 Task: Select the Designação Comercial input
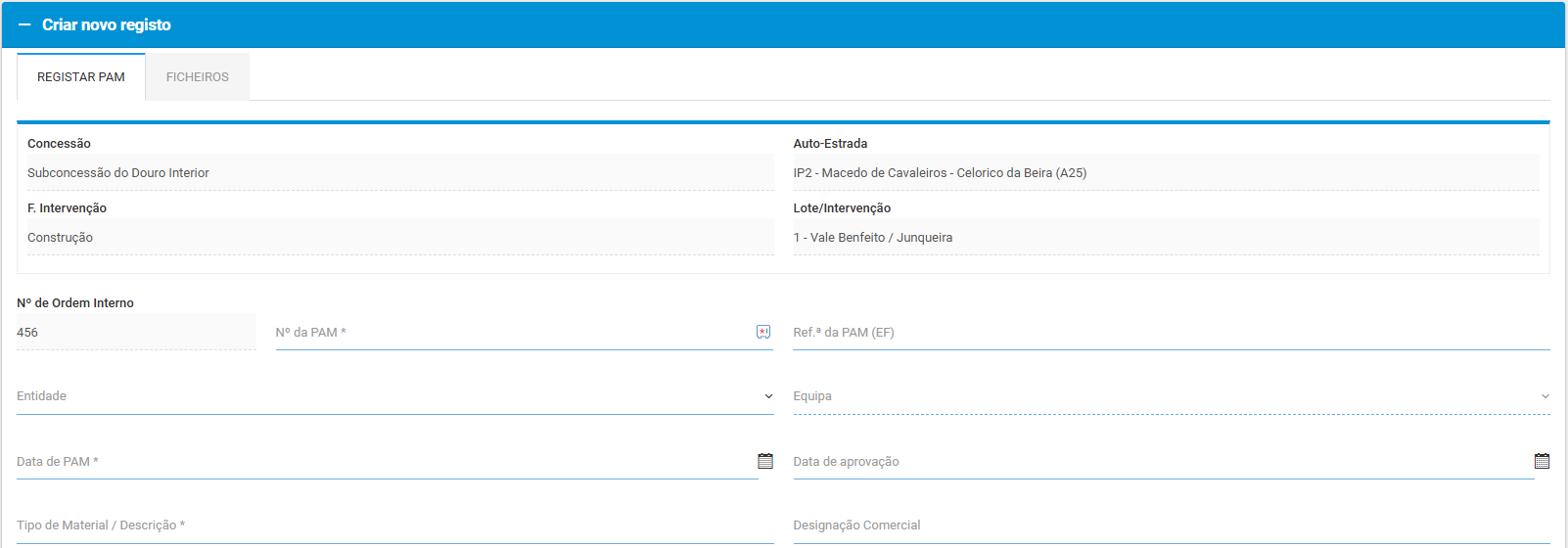click(1170, 525)
